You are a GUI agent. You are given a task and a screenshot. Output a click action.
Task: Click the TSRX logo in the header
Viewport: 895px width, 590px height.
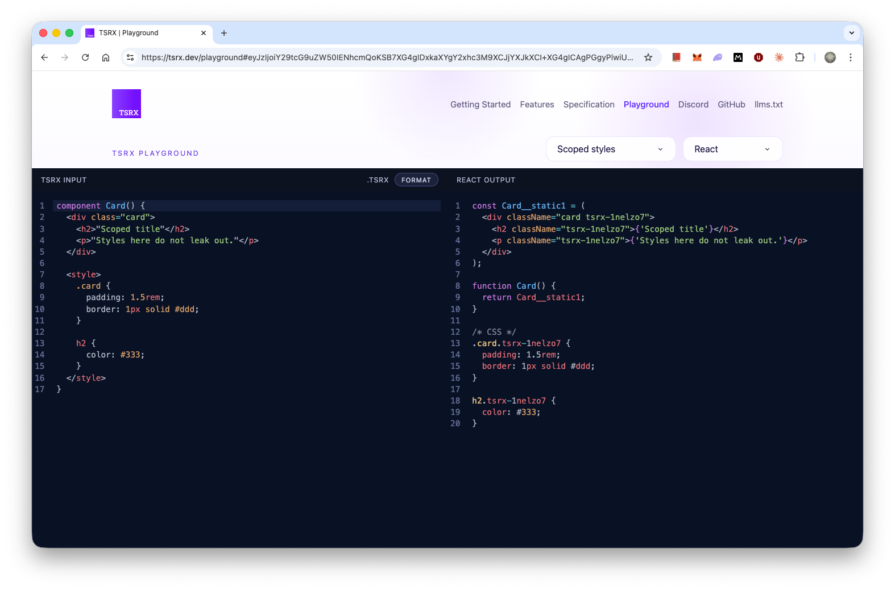[126, 104]
